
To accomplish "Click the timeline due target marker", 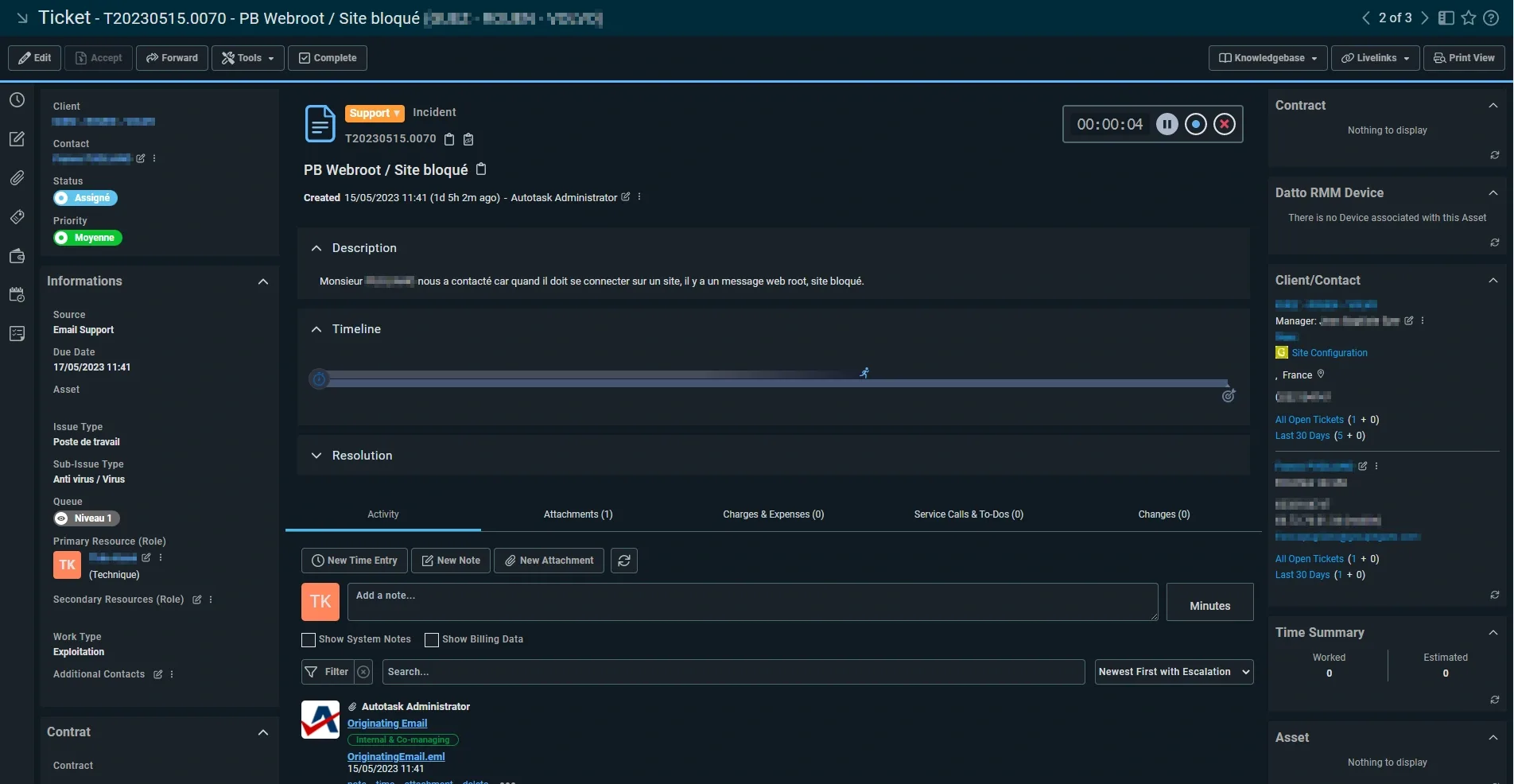I will tap(1229, 395).
